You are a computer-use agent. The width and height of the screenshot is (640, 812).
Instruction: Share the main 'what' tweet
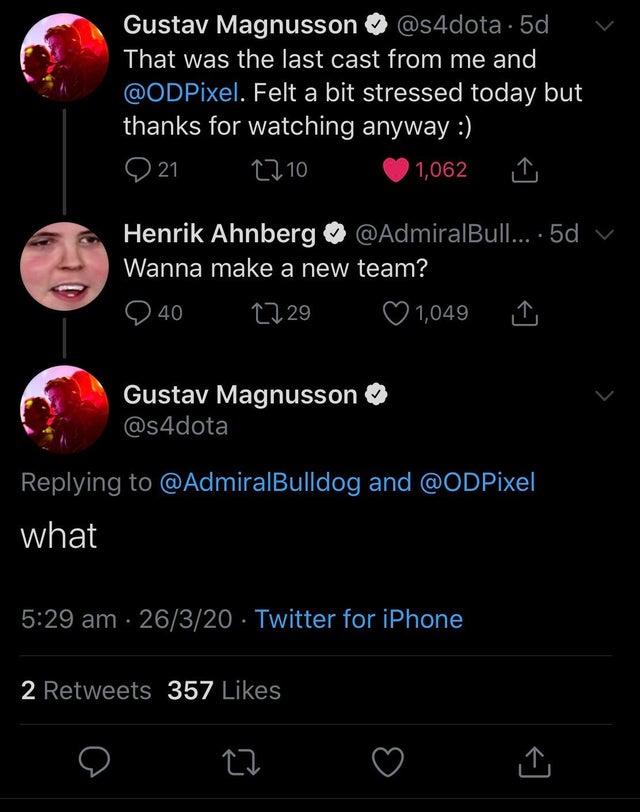click(531, 765)
